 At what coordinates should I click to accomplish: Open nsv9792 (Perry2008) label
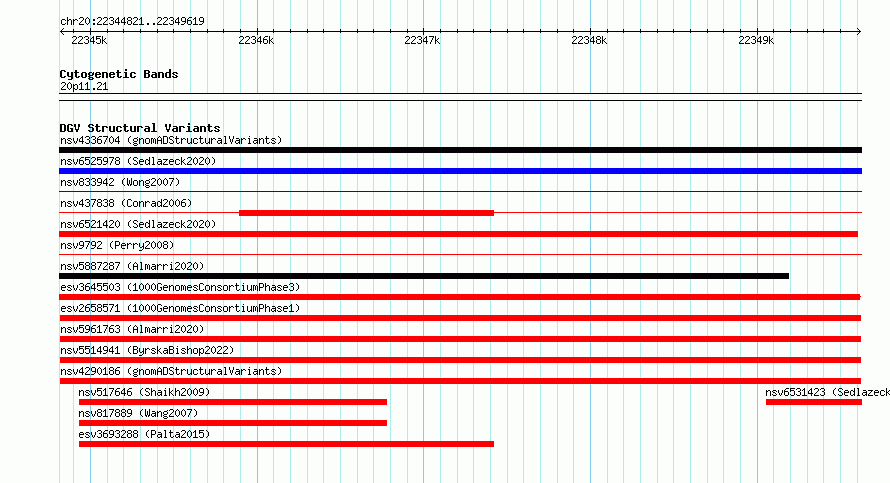117,245
